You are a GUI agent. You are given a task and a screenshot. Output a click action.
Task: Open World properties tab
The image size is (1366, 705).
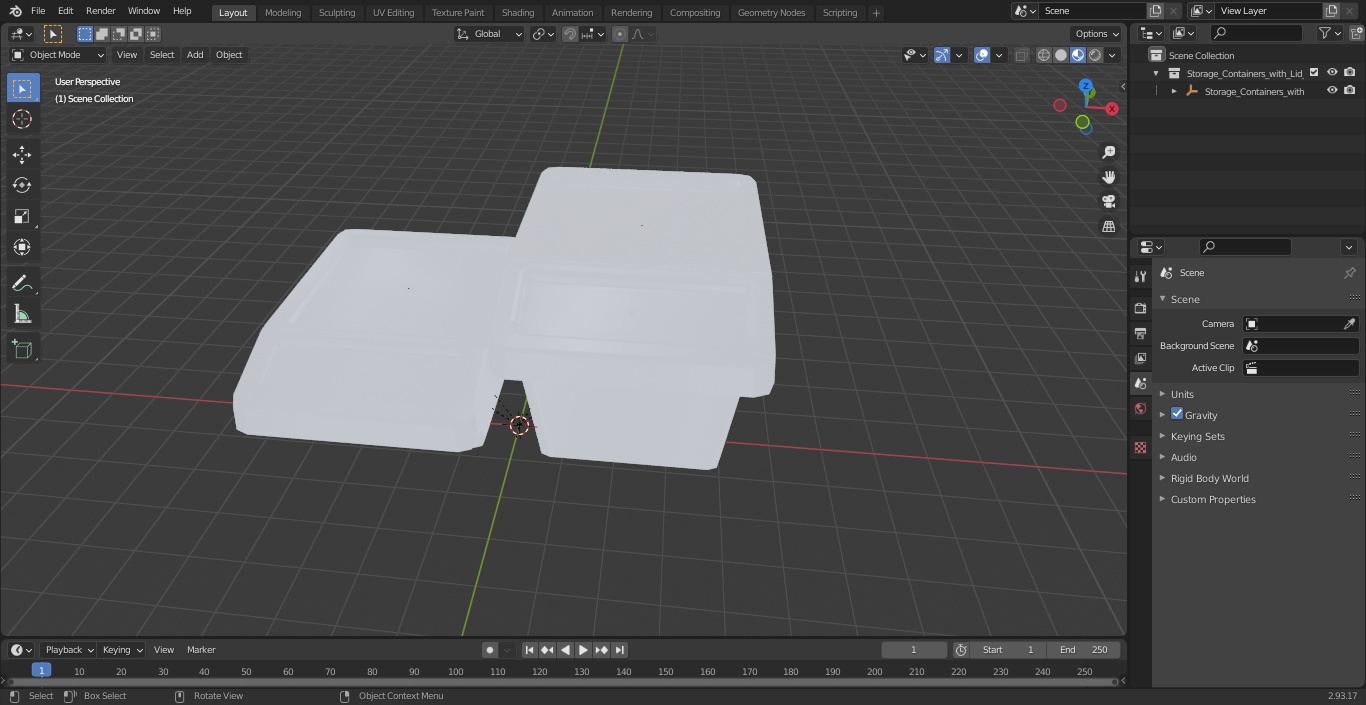click(1140, 409)
